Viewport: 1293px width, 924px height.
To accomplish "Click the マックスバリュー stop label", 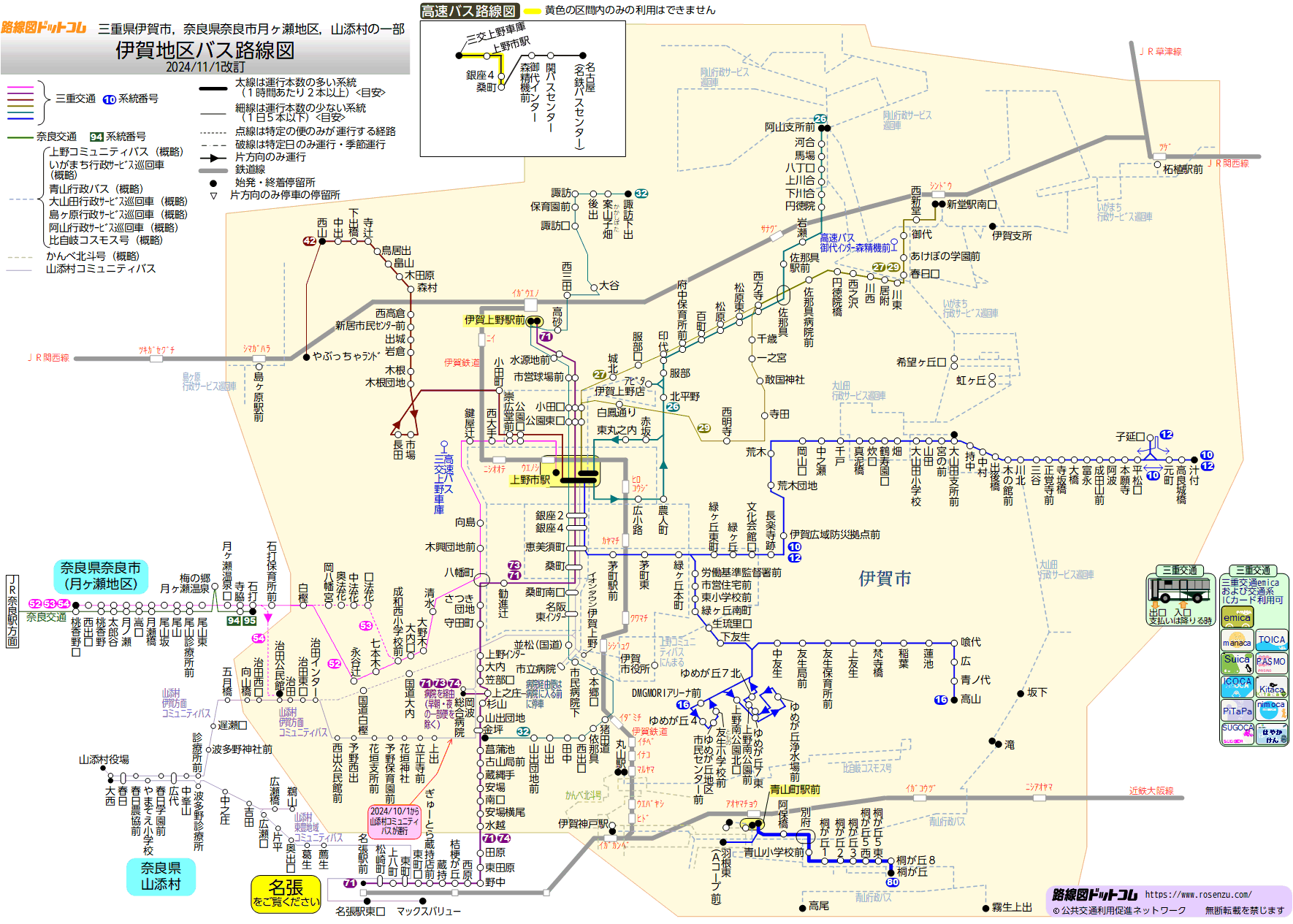I will [x=429, y=912].
